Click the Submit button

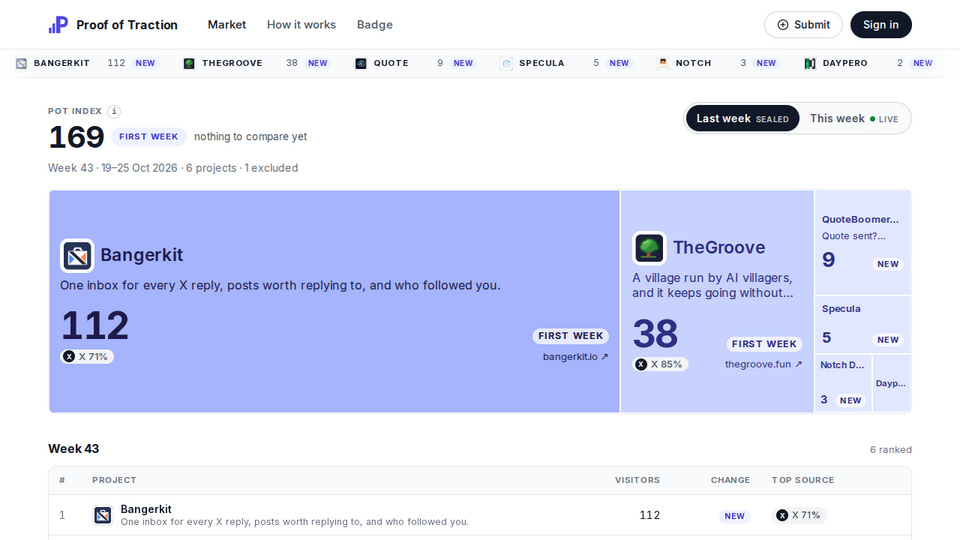click(803, 24)
